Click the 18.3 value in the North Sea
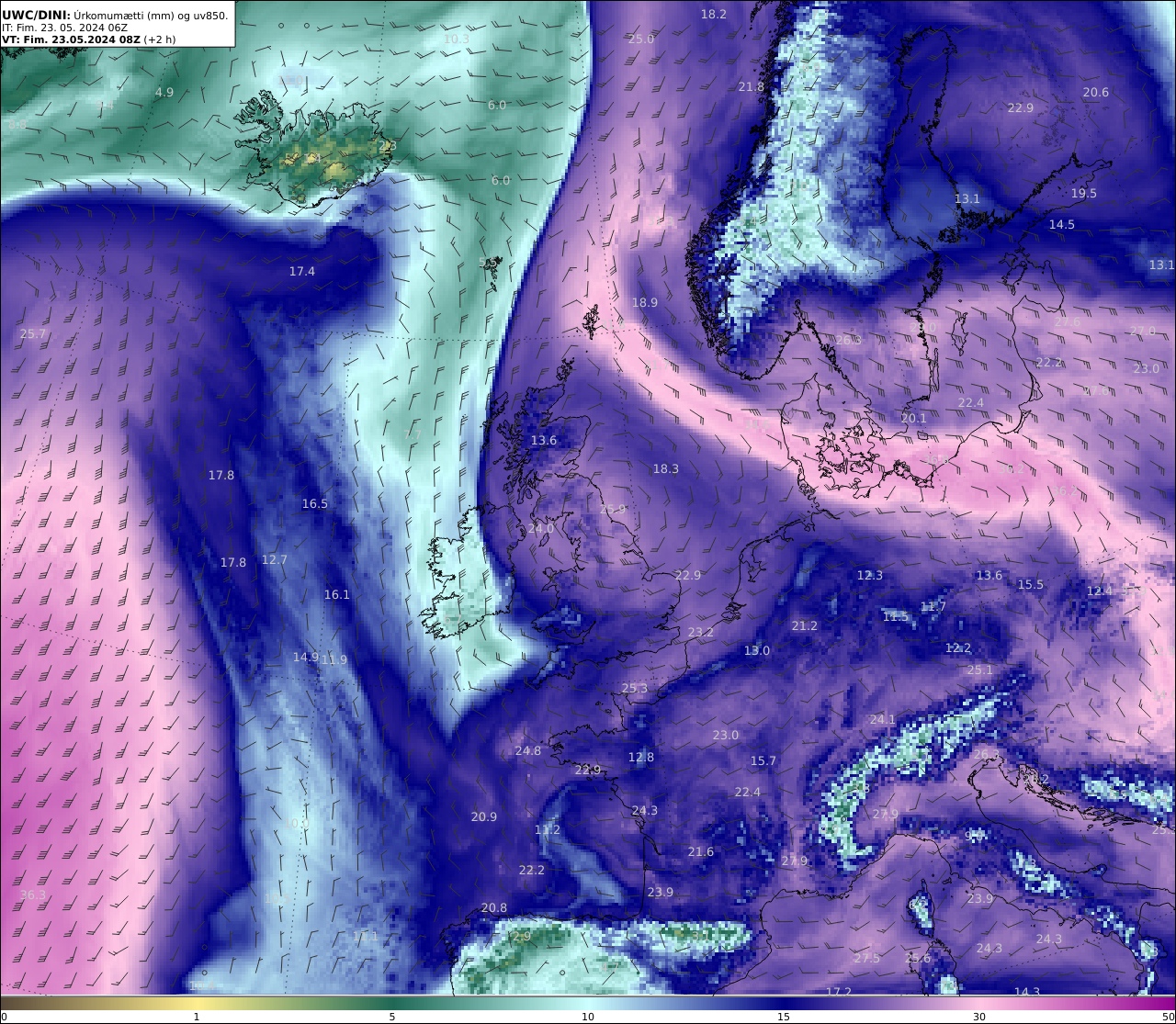Image resolution: width=1176 pixels, height=1024 pixels. 666,468
